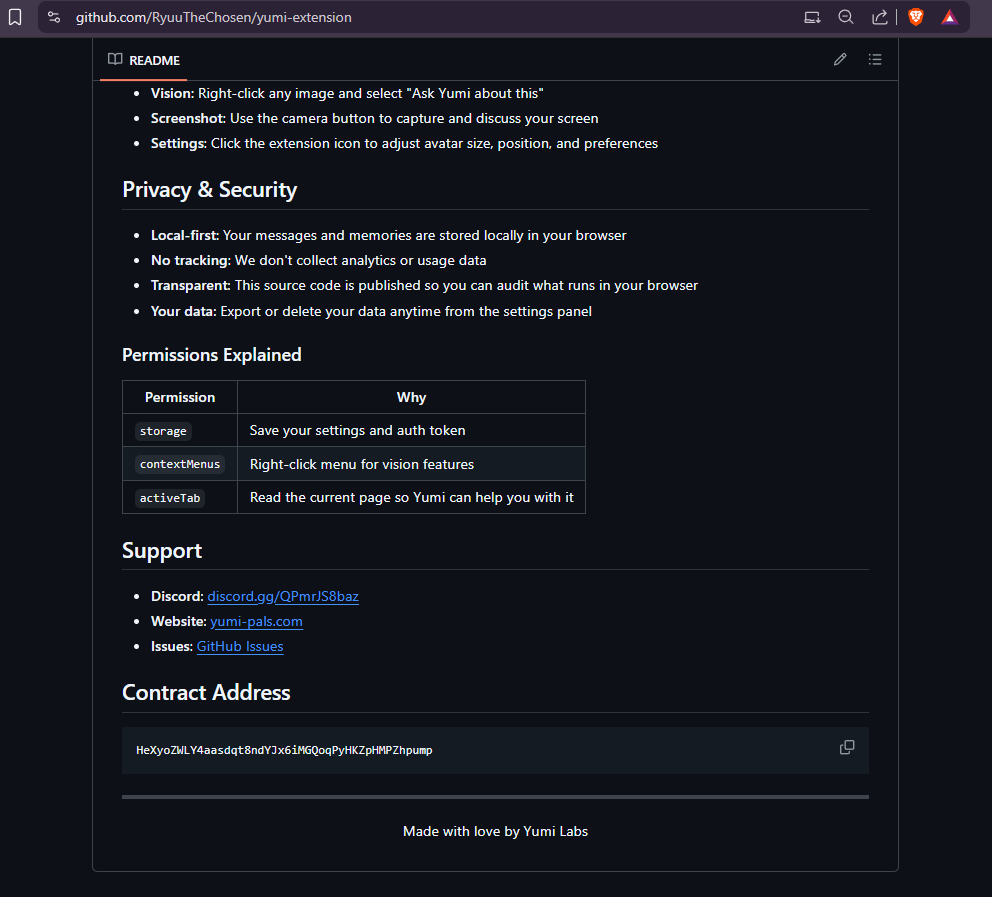Viewport: 992px width, 897px height.
Task: Open Brave Shields lion icon
Action: click(x=915, y=17)
